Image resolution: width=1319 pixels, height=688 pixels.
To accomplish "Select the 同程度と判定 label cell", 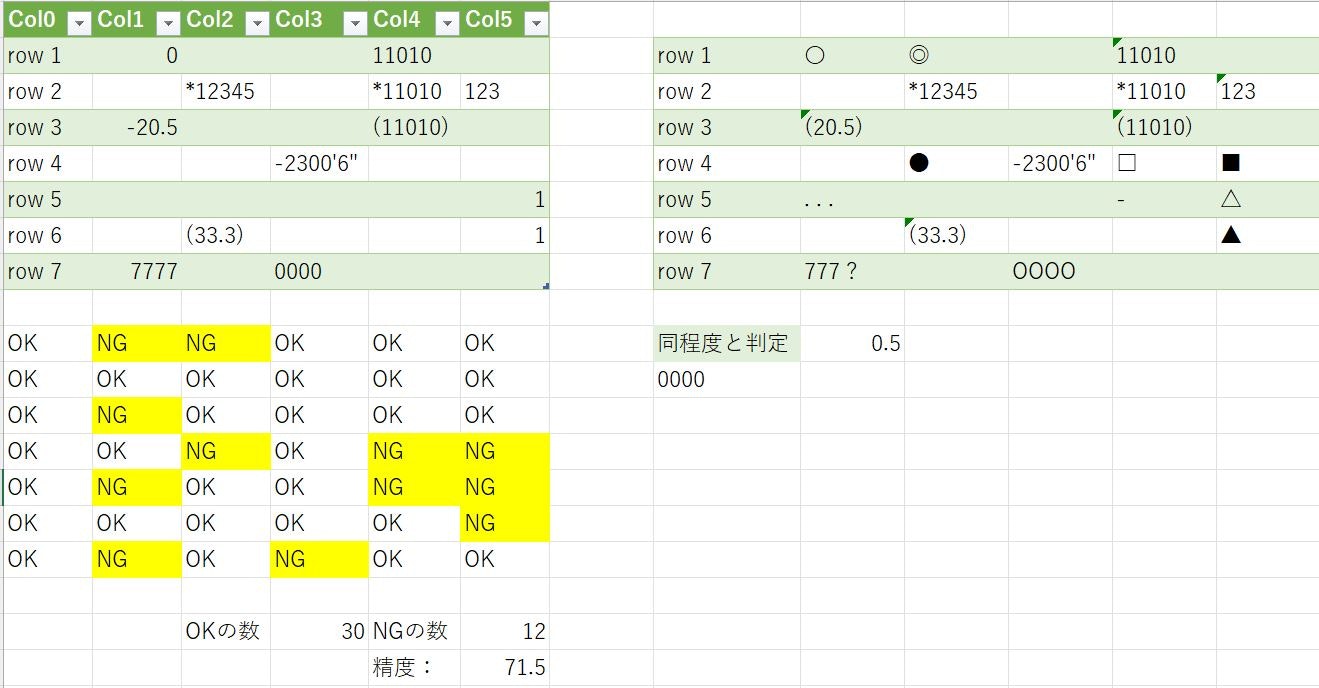I will pyautogui.click(x=727, y=343).
